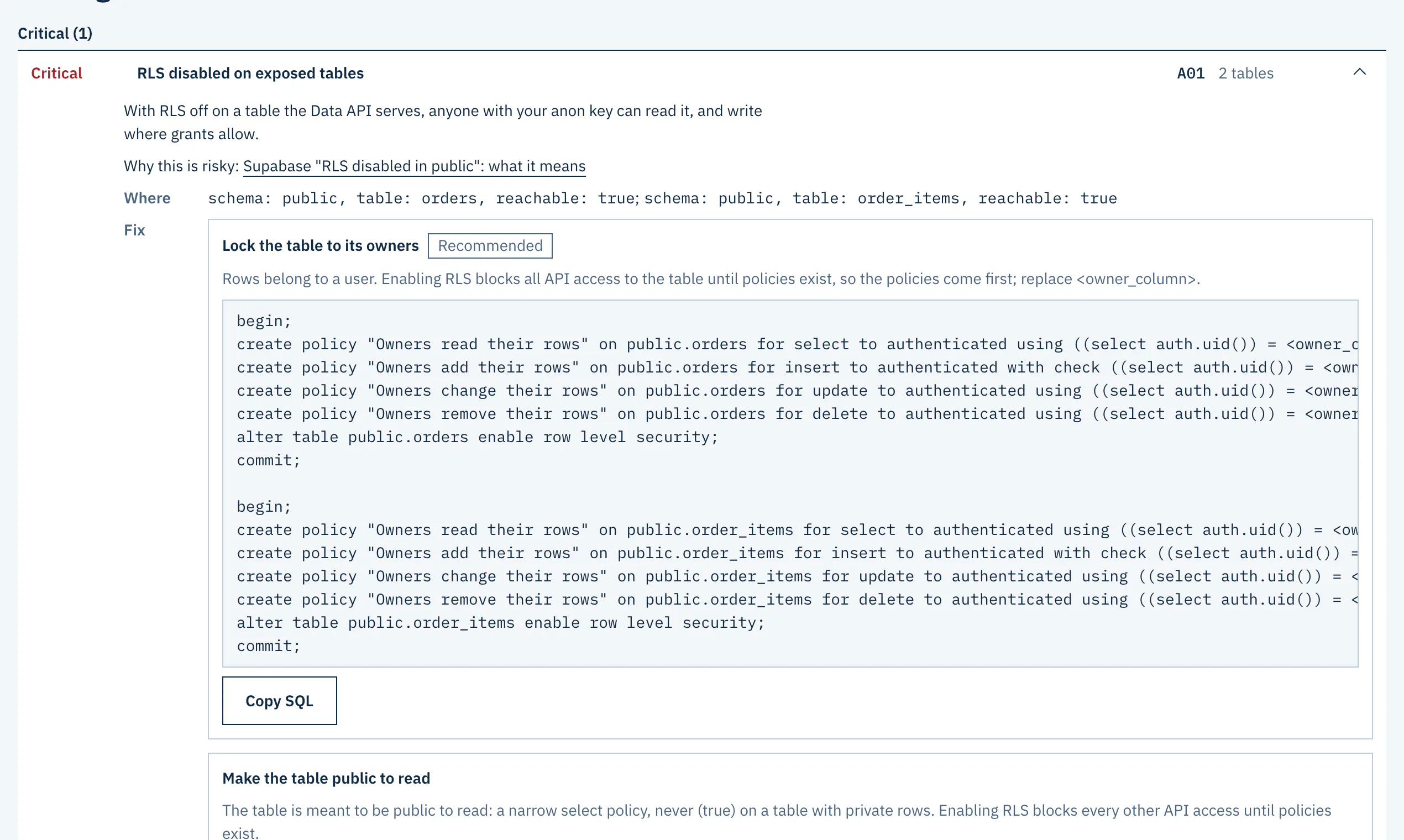1404x840 pixels.
Task: Click the 'Owners remove their rows' line for public.orders
Action: click(x=797, y=414)
